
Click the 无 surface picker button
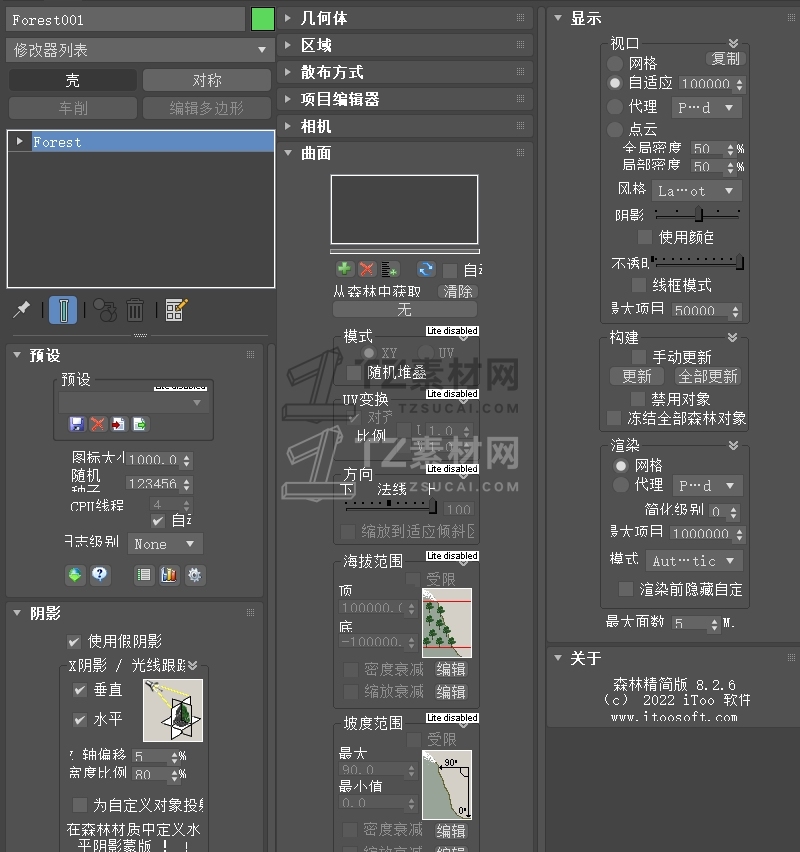click(404, 310)
